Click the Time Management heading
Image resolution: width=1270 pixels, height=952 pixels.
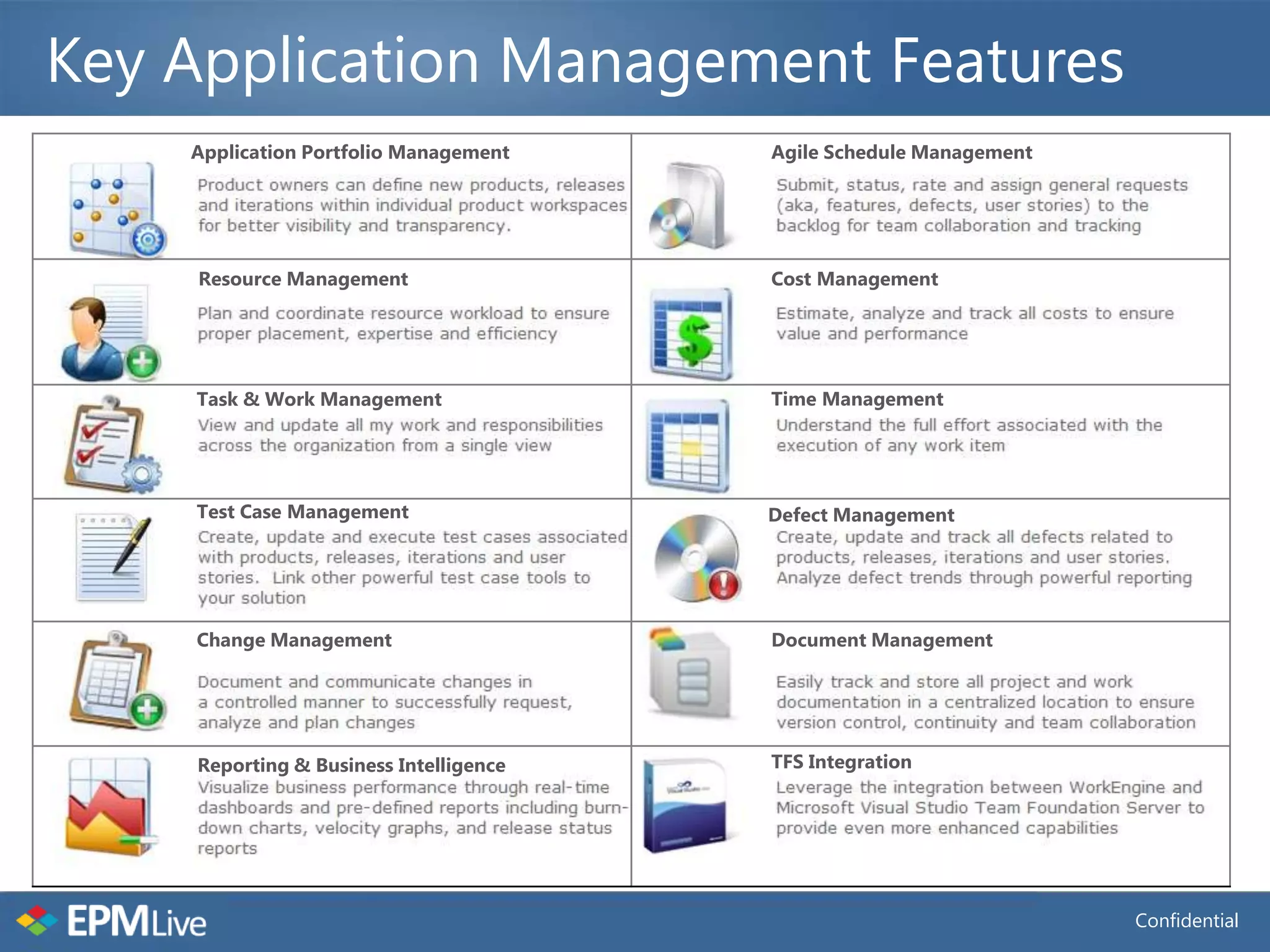[x=856, y=399]
